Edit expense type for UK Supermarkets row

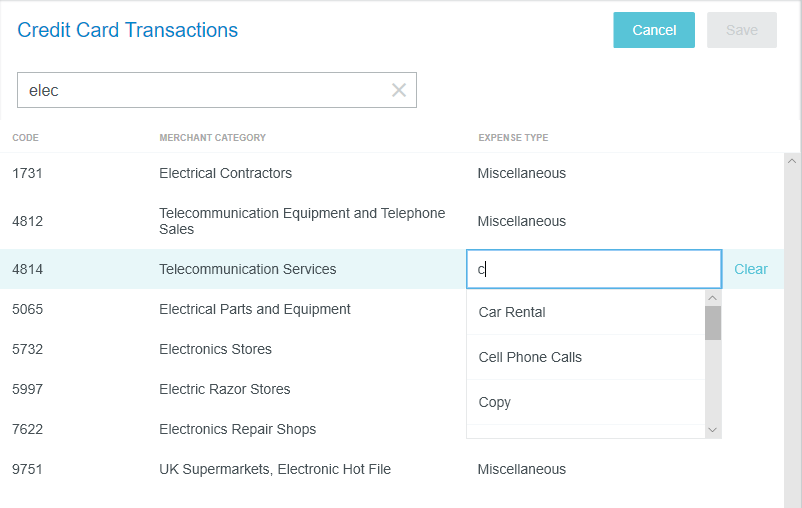[x=521, y=469]
